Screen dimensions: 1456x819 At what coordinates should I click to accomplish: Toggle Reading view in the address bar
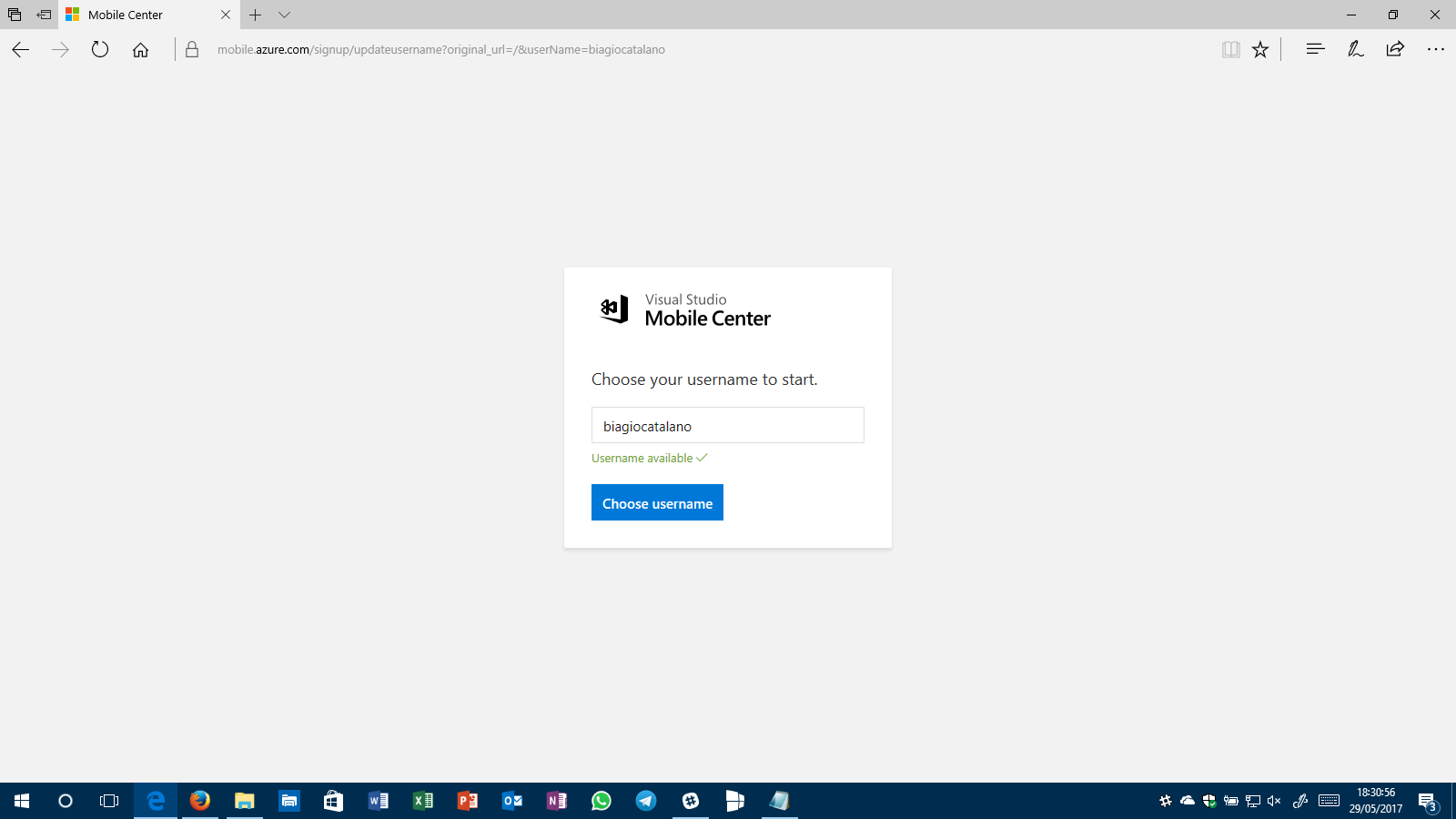(x=1230, y=50)
